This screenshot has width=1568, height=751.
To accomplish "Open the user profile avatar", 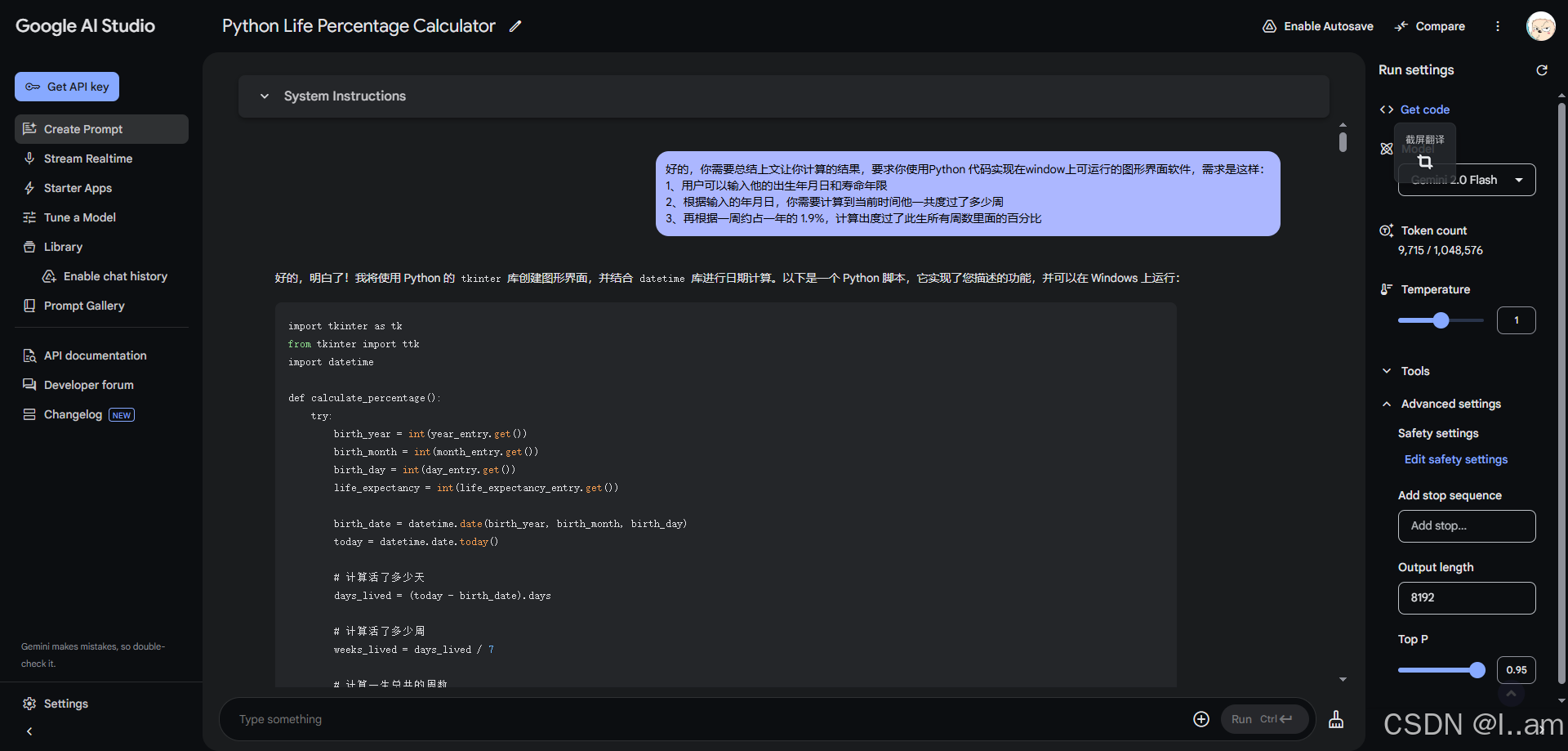I will click(x=1540, y=26).
